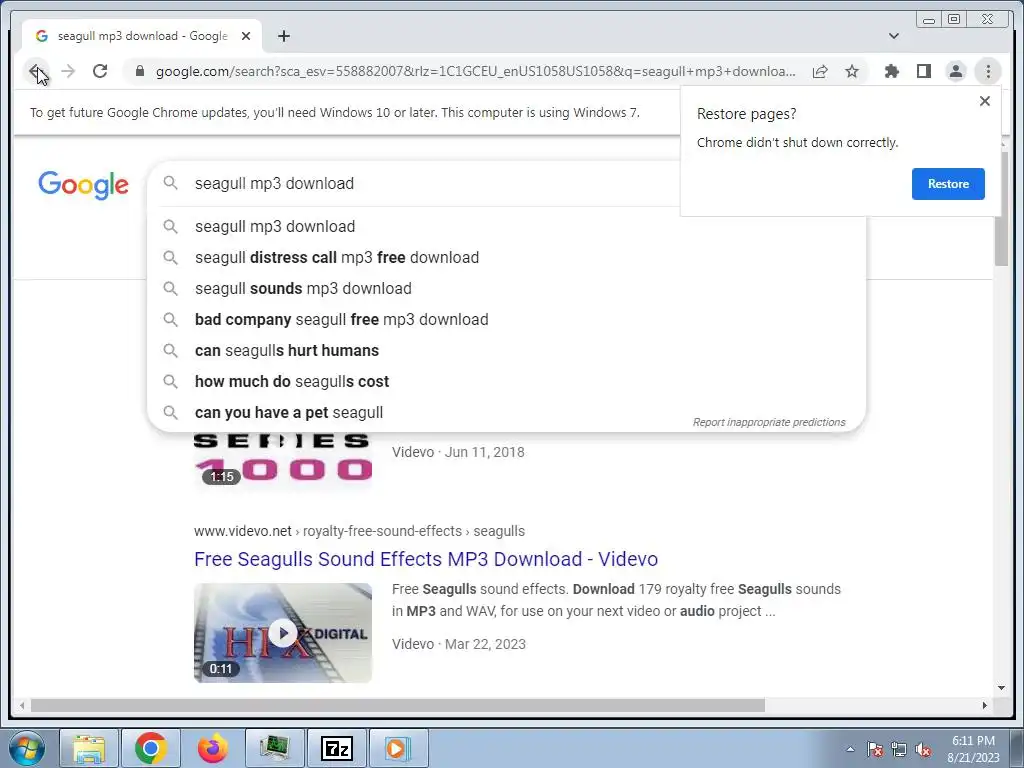Click the horizontal scrollbar right arrow
This screenshot has width=1024, height=768.
(x=985, y=706)
